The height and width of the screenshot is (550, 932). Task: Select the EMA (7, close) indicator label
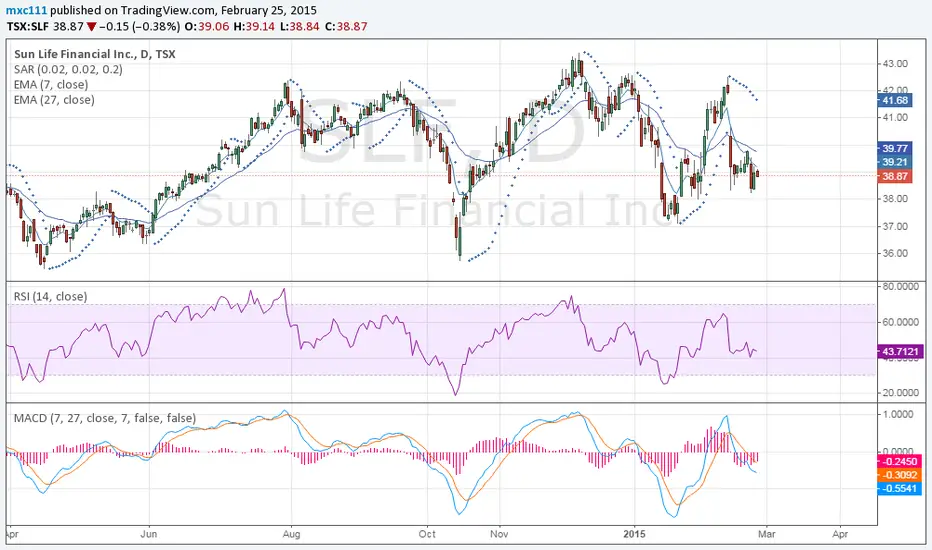click(51, 84)
